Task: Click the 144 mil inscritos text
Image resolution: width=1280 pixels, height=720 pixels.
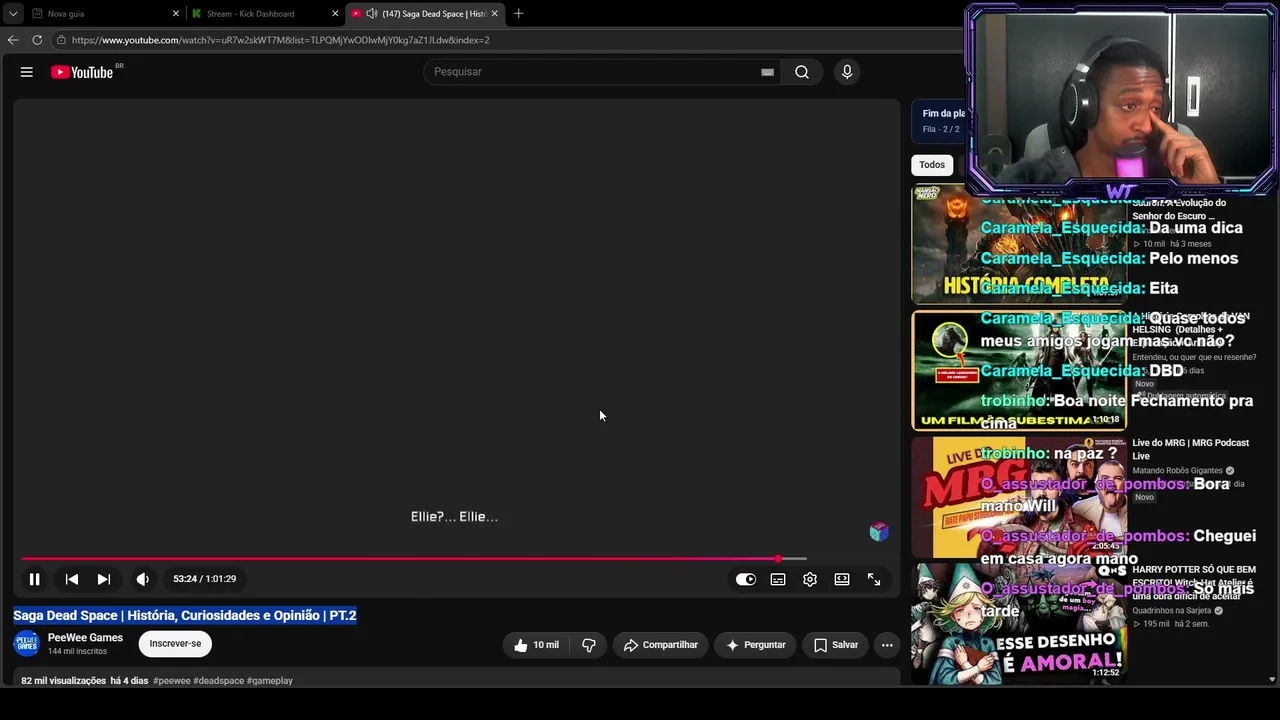Action: 77,652
